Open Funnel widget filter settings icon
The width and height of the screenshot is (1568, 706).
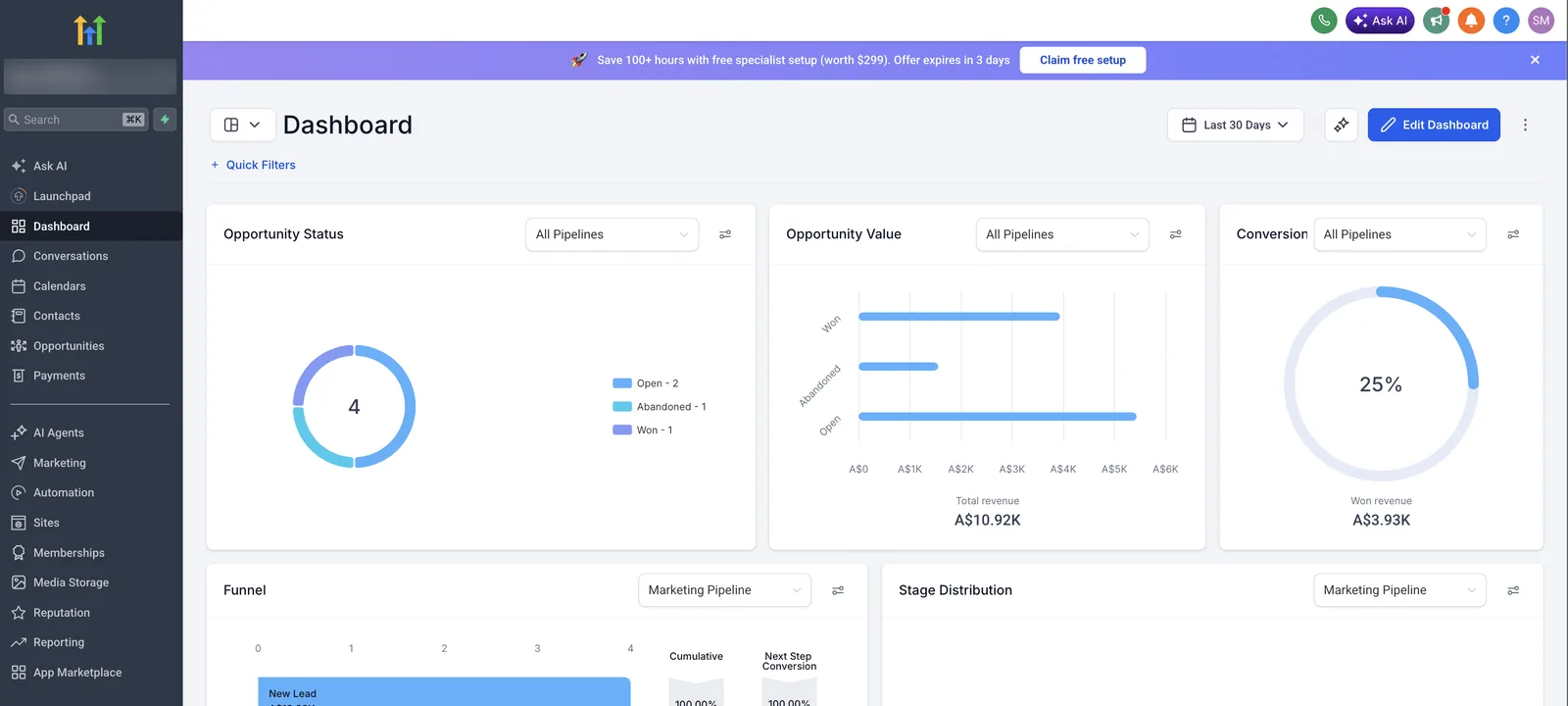click(838, 590)
